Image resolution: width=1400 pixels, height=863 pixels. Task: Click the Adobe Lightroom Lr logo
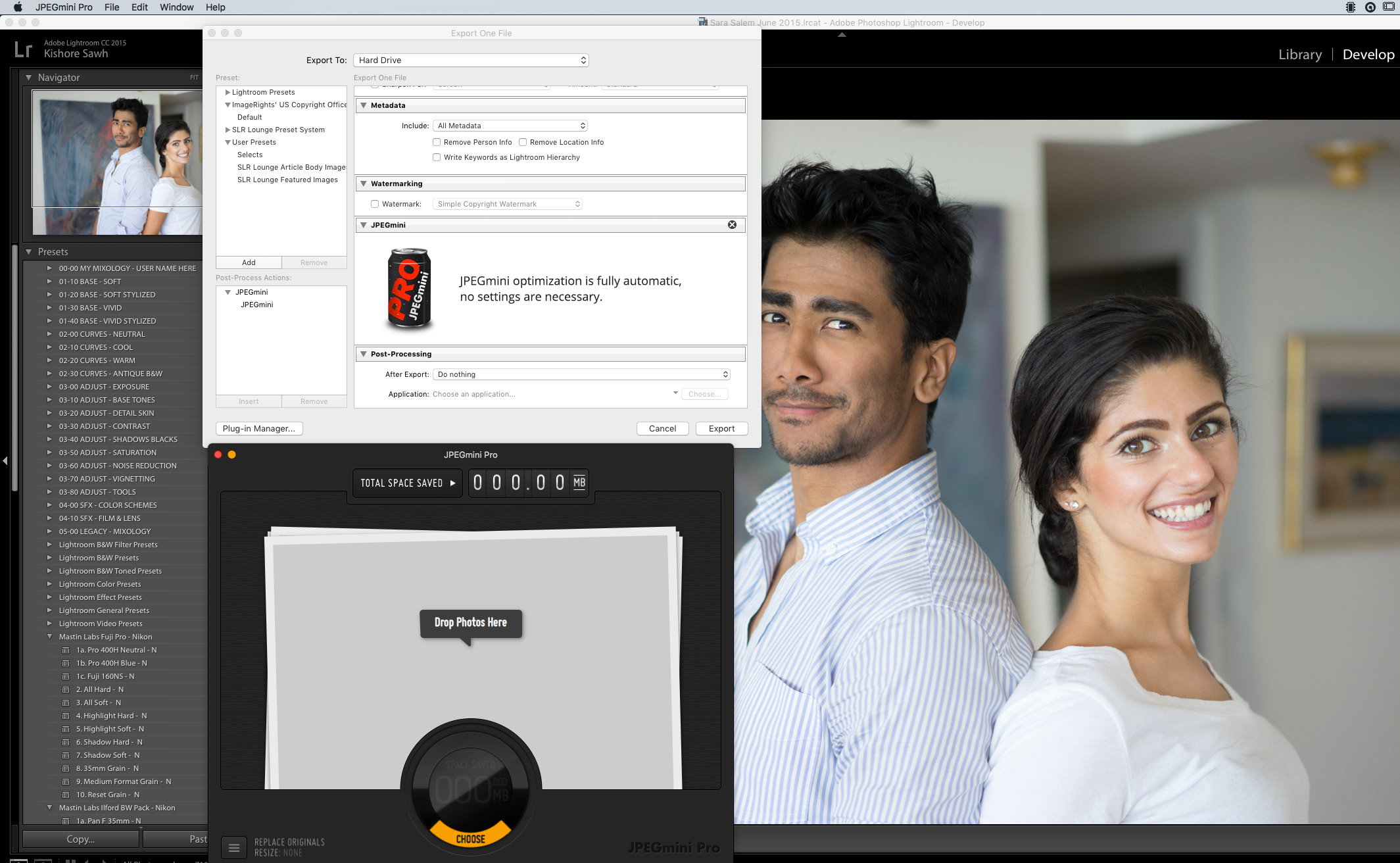(22, 48)
